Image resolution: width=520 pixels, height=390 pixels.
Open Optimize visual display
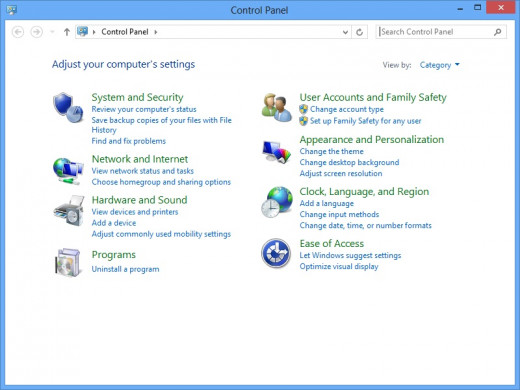(339, 267)
